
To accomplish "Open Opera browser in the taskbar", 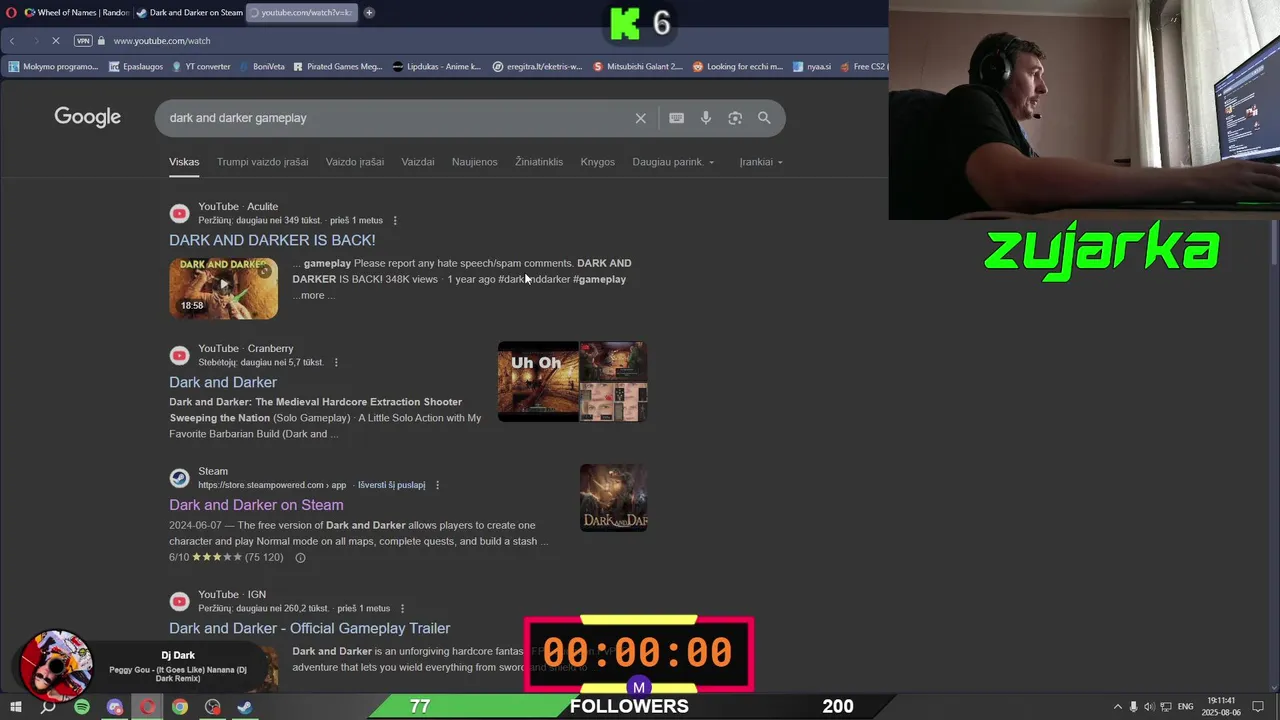I will coord(147,707).
